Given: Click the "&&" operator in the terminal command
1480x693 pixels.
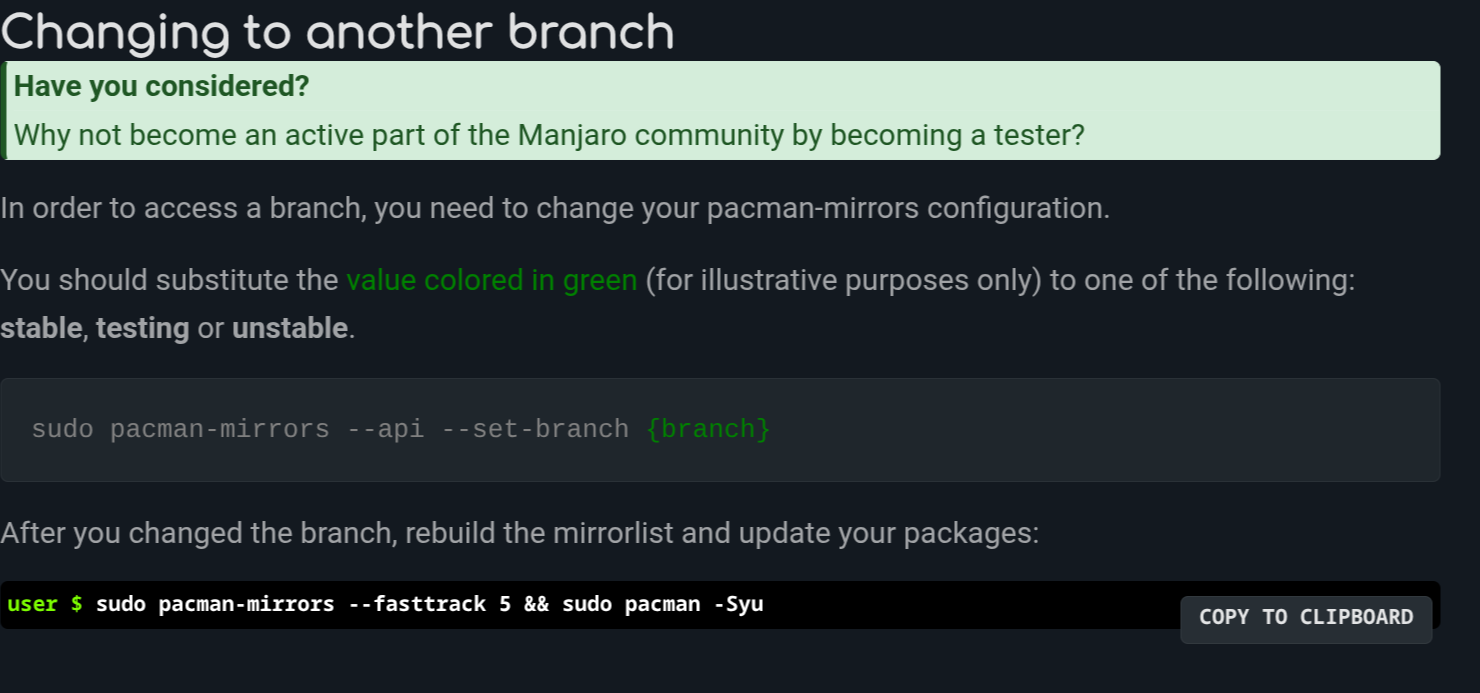Looking at the screenshot, I should pyautogui.click(x=536, y=604).
